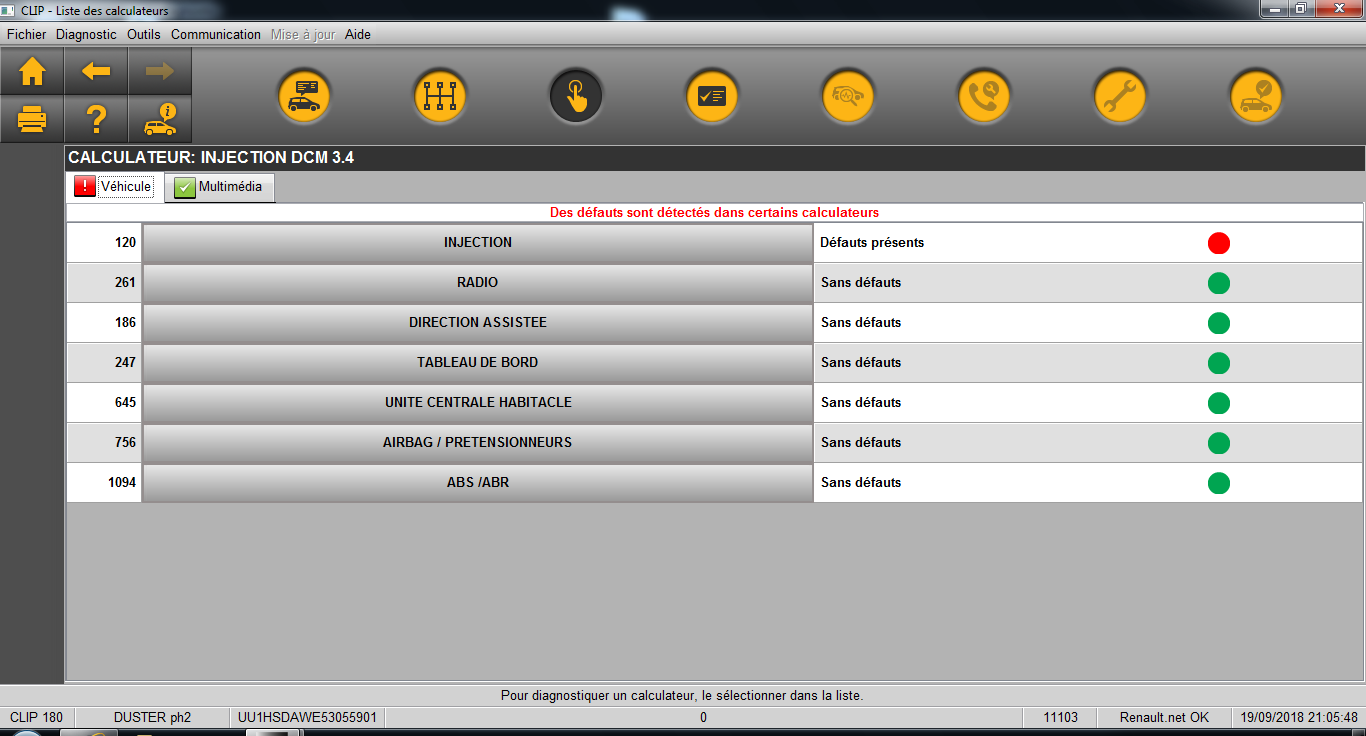
Task: Click green dot for AIRBAG / PRETENSIONNEURS
Action: coord(1218,443)
